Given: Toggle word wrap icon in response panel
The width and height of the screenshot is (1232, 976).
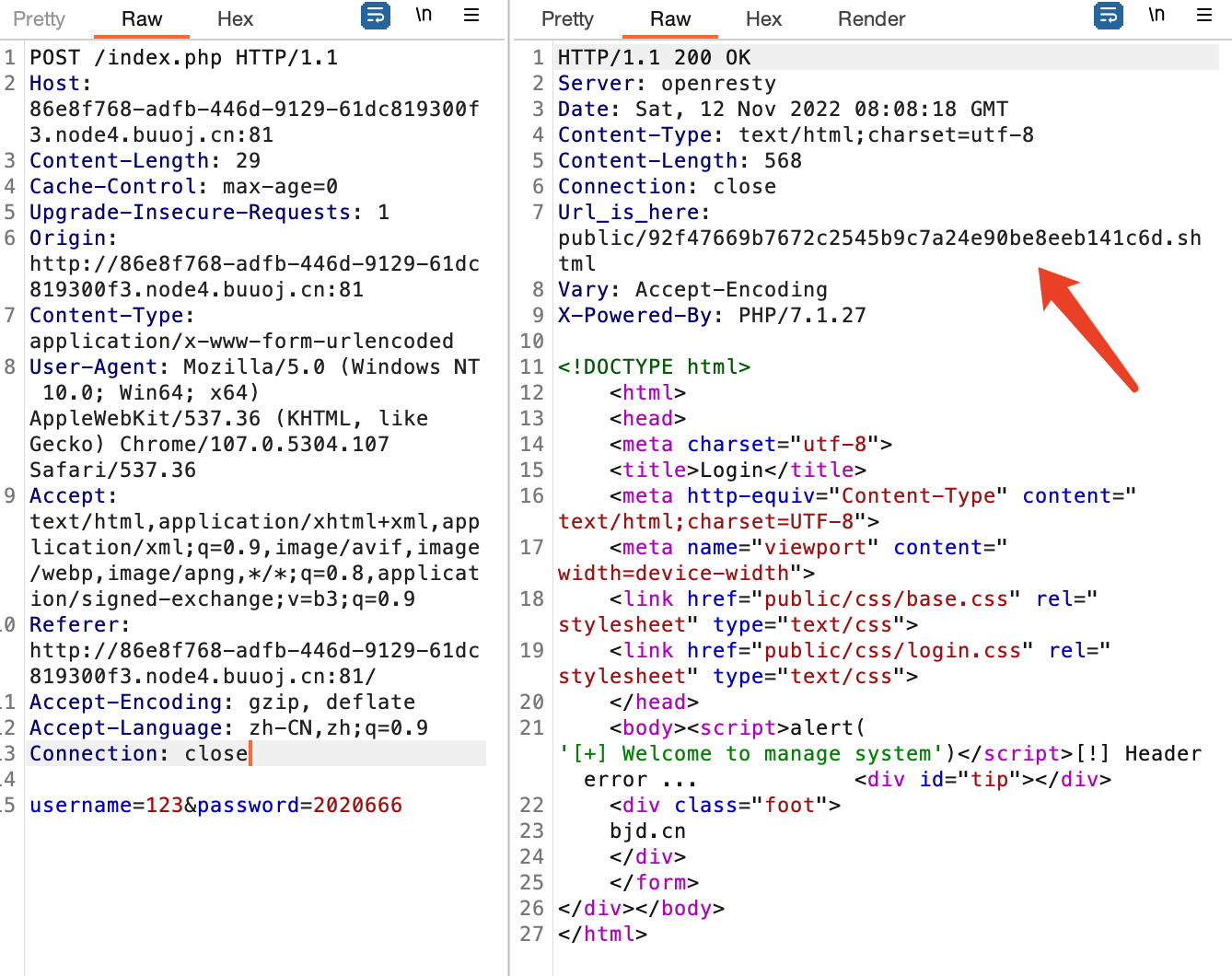Looking at the screenshot, I should click(1109, 16).
